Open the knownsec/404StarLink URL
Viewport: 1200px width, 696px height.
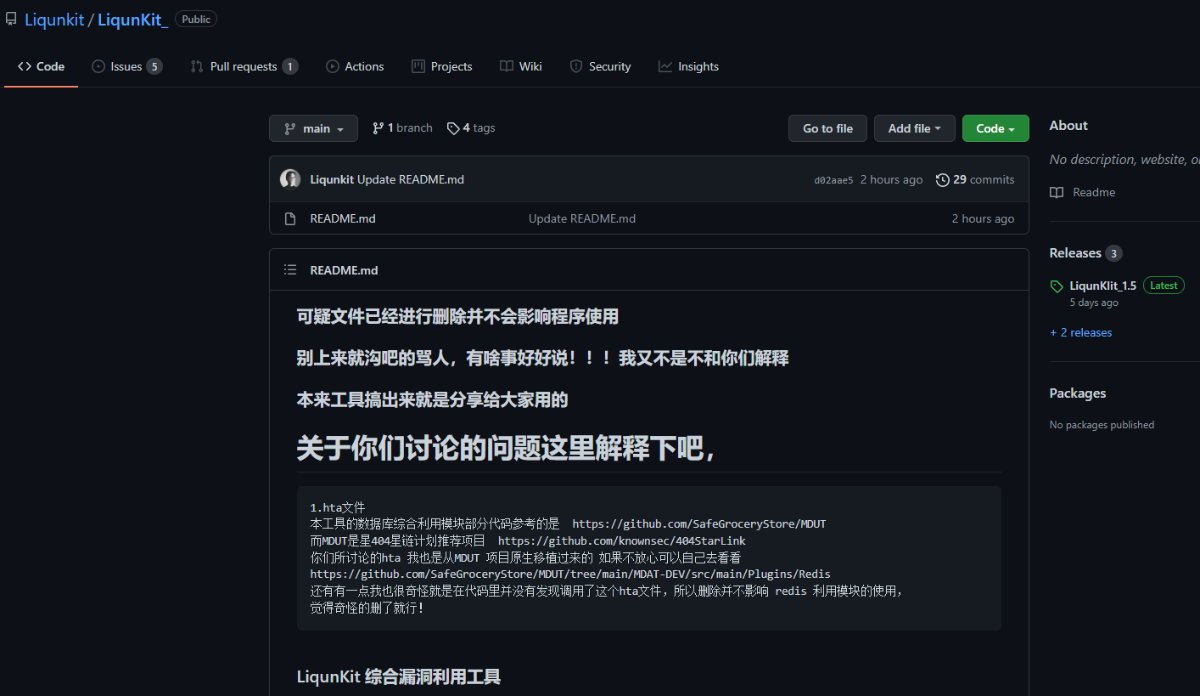tap(622, 541)
